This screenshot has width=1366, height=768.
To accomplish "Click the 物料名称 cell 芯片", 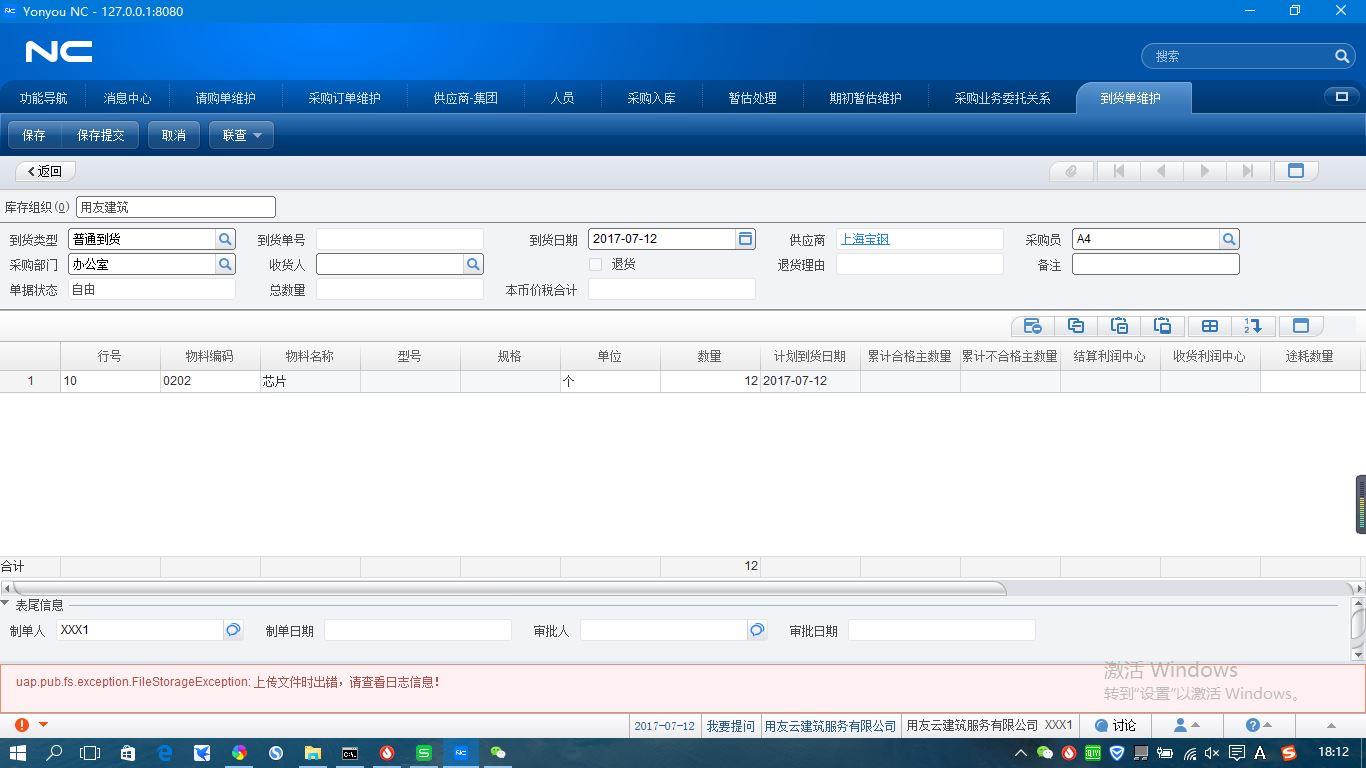I will pos(310,381).
